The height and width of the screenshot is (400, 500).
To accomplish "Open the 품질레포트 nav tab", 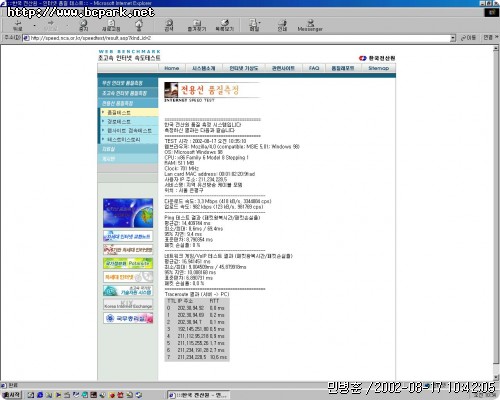I will click(343, 68).
